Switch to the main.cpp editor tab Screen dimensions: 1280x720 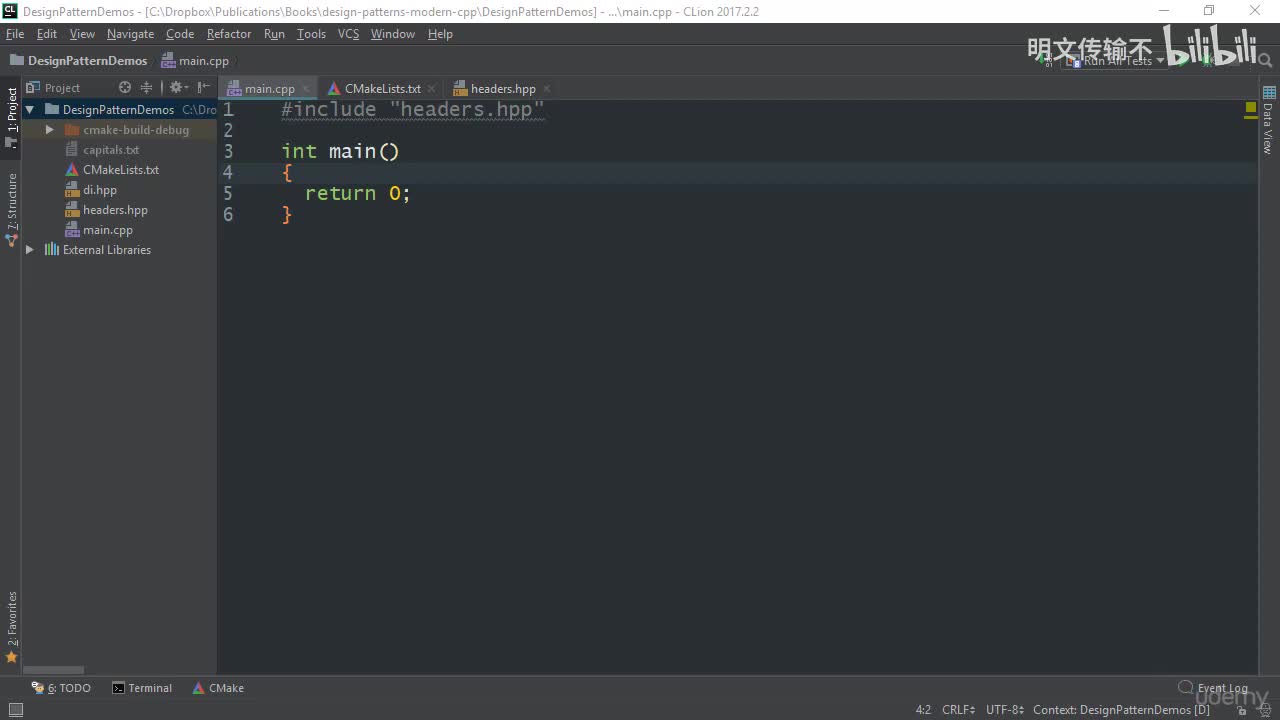(269, 89)
